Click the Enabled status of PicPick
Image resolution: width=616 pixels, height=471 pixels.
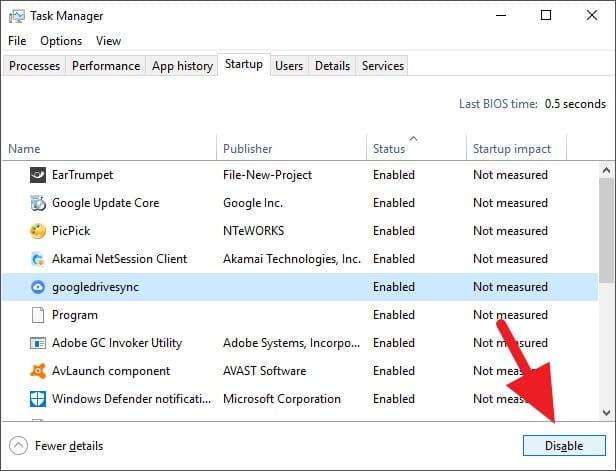click(x=394, y=231)
